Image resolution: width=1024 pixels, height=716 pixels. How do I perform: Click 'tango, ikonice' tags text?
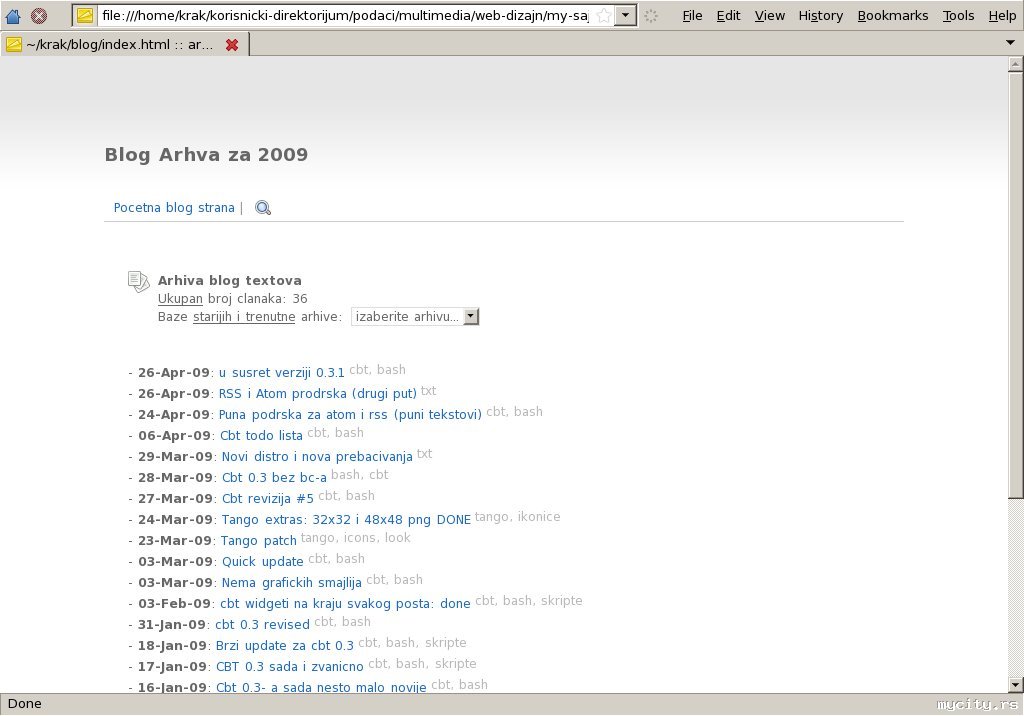tap(517, 517)
